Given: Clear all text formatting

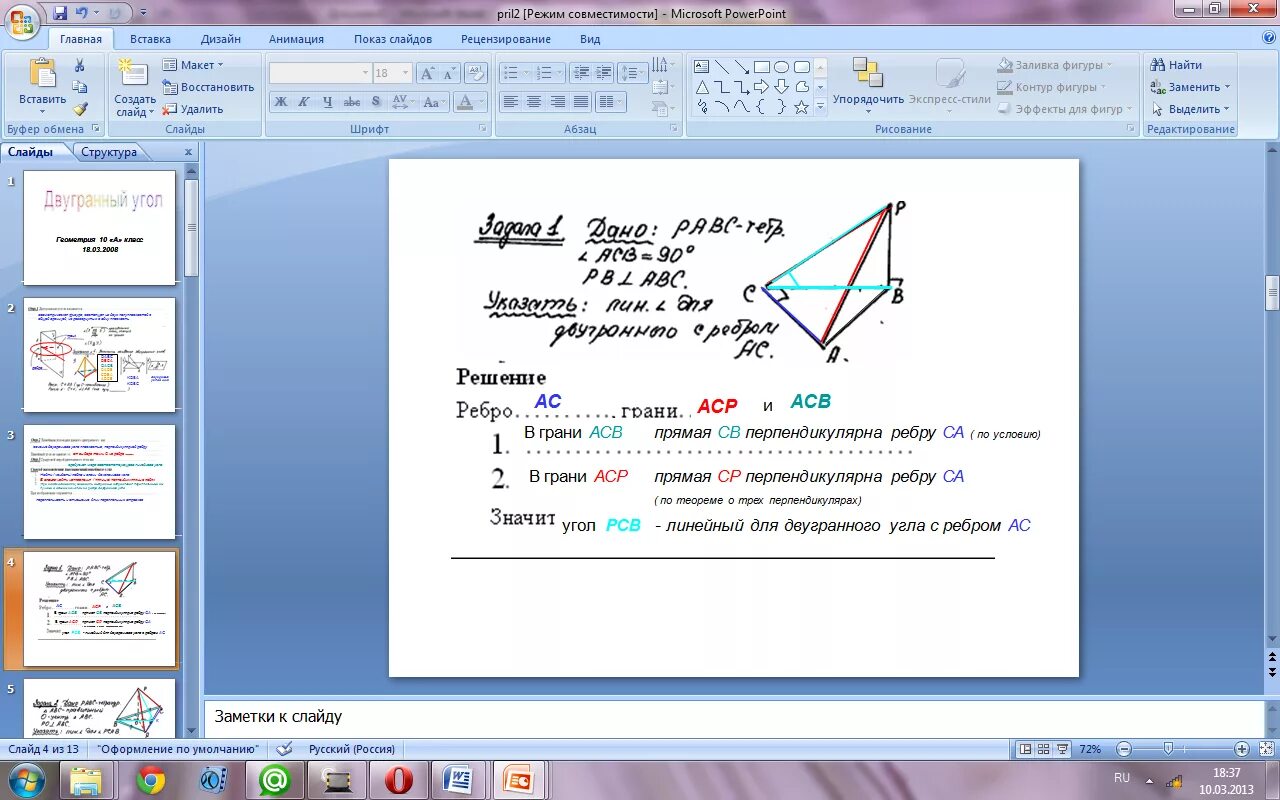Looking at the screenshot, I should (478, 73).
